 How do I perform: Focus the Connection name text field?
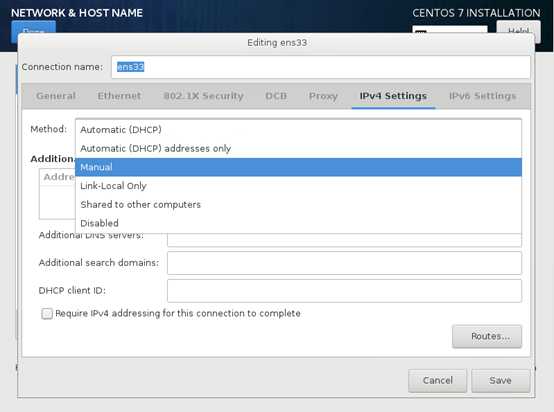(x=320, y=67)
